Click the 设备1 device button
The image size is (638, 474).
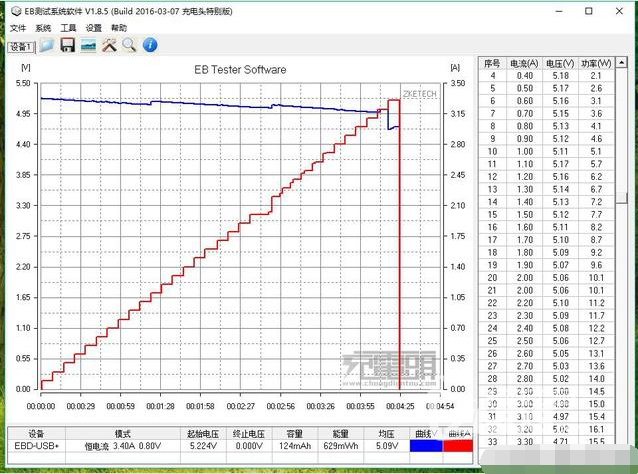click(x=21, y=47)
